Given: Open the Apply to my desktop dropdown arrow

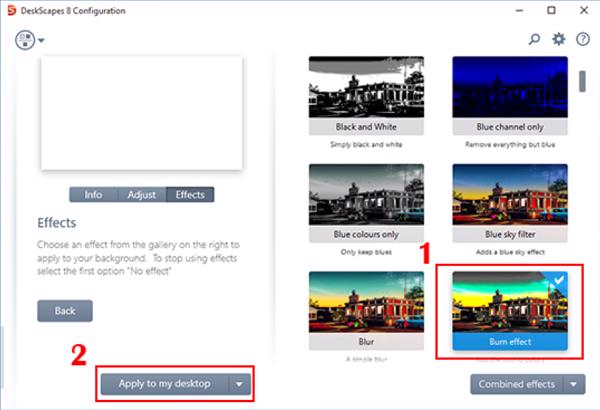Looking at the screenshot, I should 239,383.
